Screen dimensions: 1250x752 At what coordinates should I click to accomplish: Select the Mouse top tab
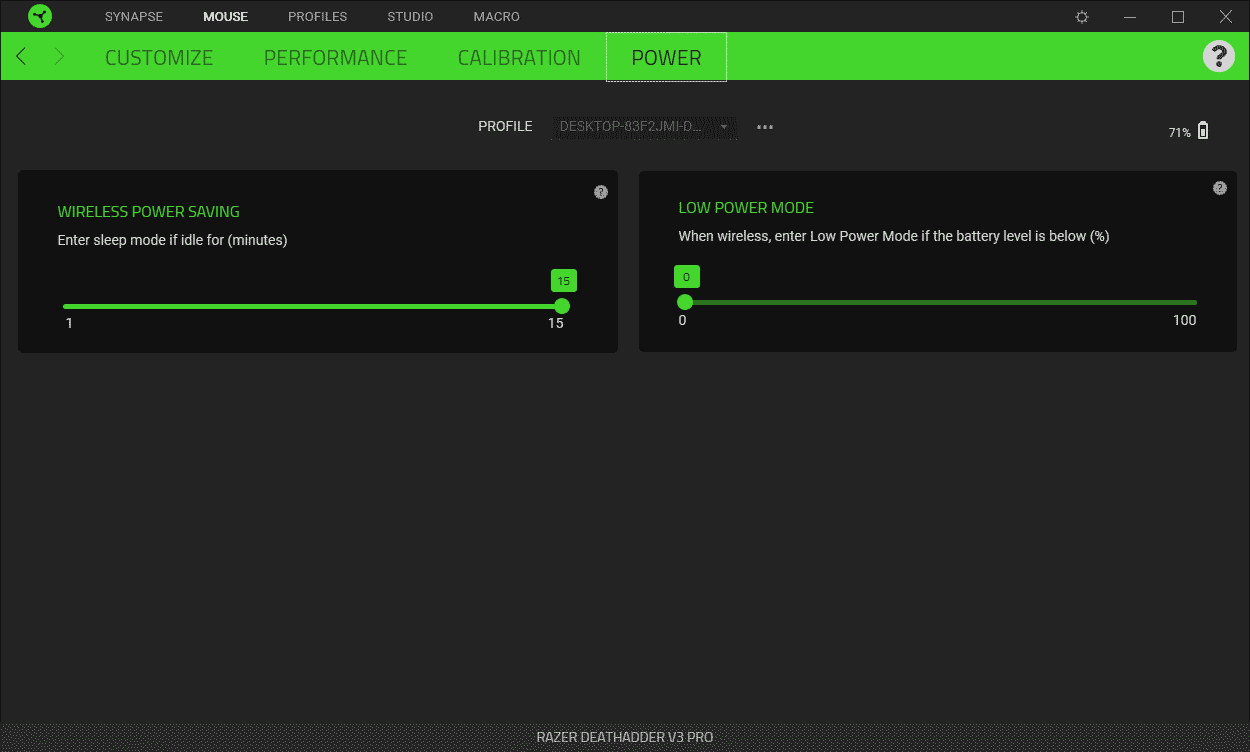click(x=225, y=17)
